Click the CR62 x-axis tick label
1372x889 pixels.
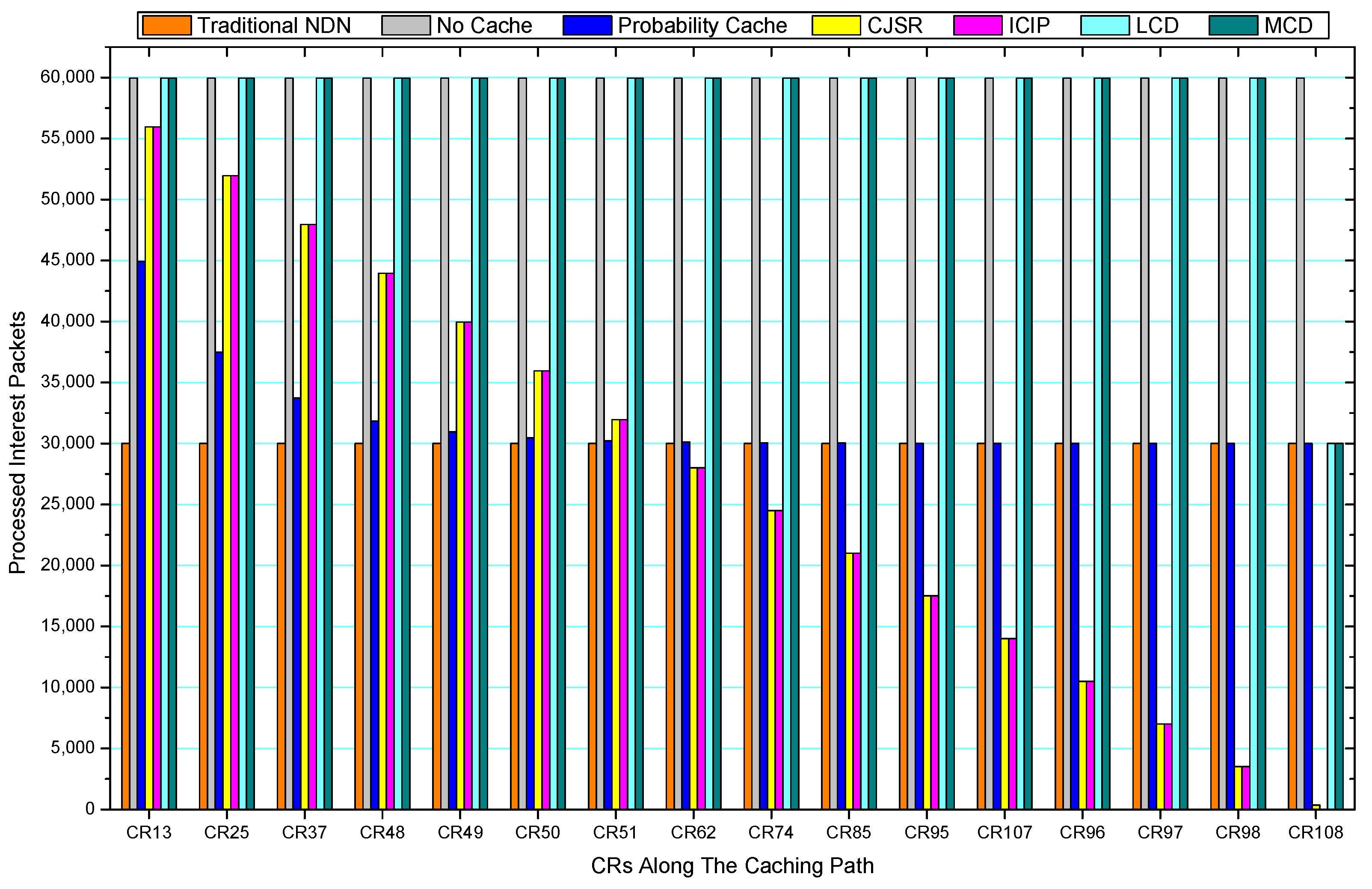[x=693, y=833]
